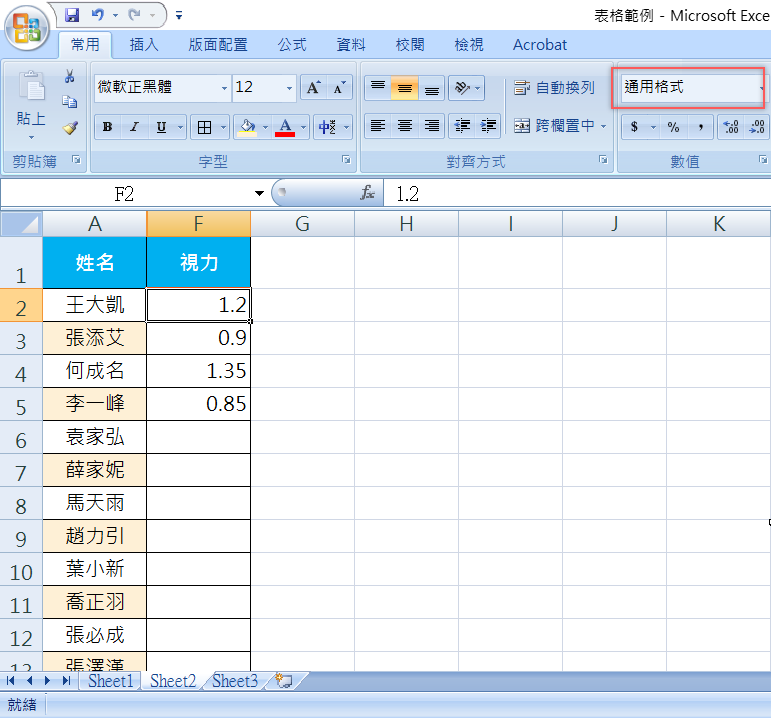
Task: Switch to the Sheet1 worksheet tab
Action: (110, 681)
